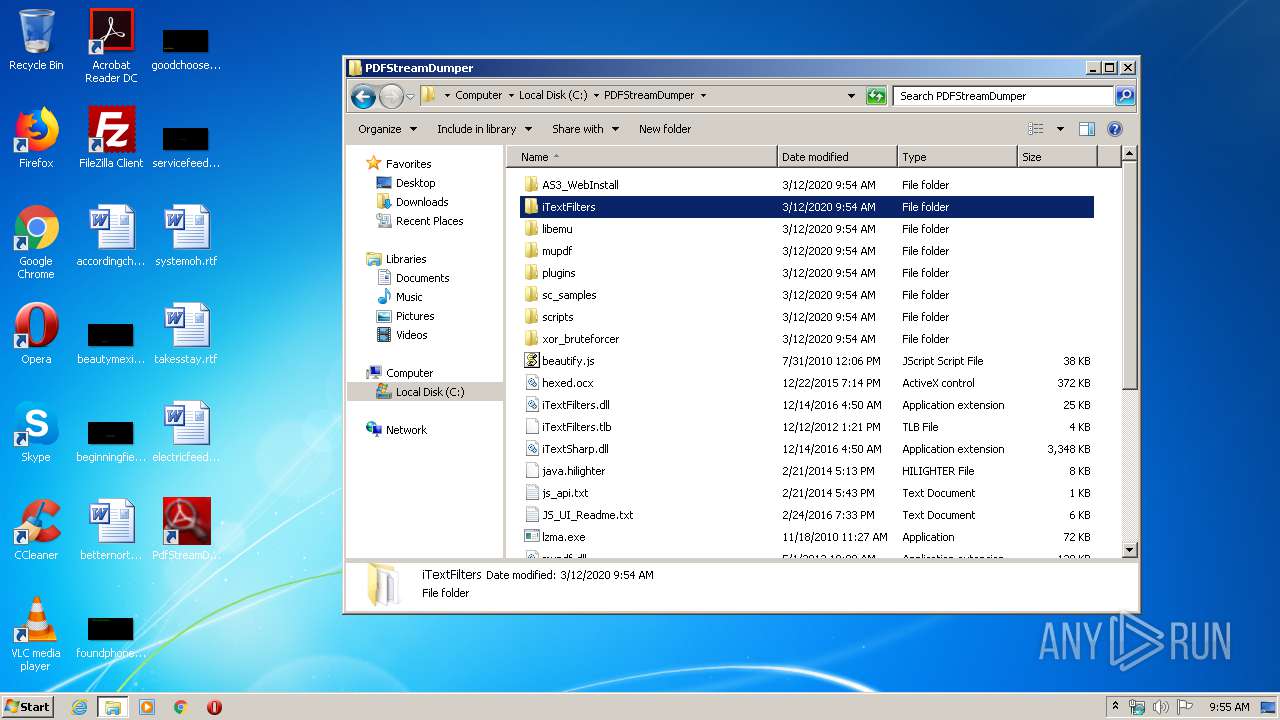Click the Change your view icon
Screen dimensions: 1280x720
(1036, 129)
